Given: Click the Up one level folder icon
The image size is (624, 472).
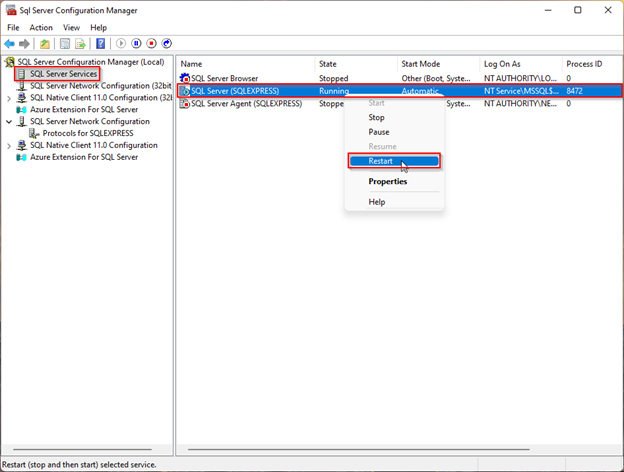Looking at the screenshot, I should tap(45, 43).
